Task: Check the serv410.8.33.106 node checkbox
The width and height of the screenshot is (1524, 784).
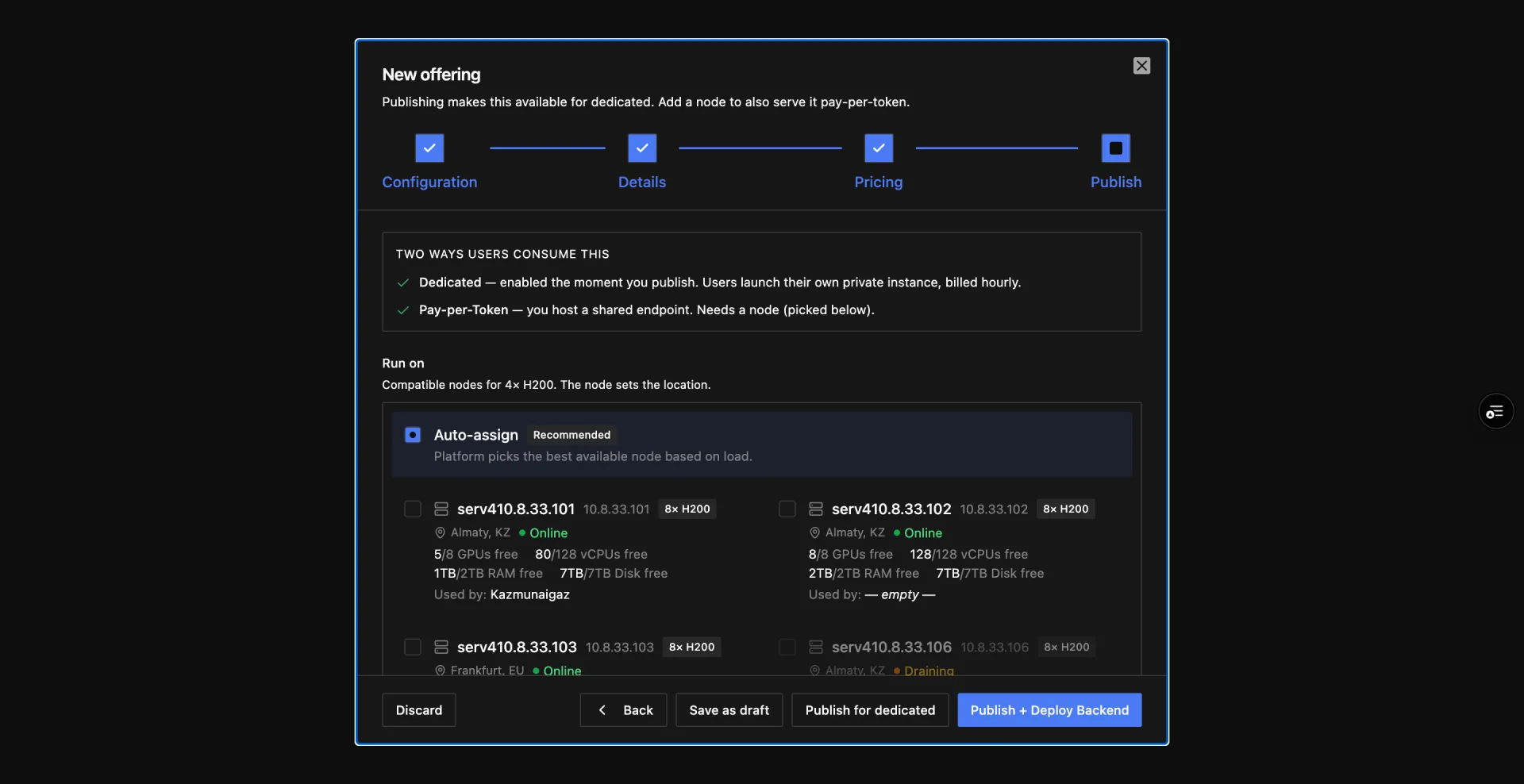Action: pos(787,647)
